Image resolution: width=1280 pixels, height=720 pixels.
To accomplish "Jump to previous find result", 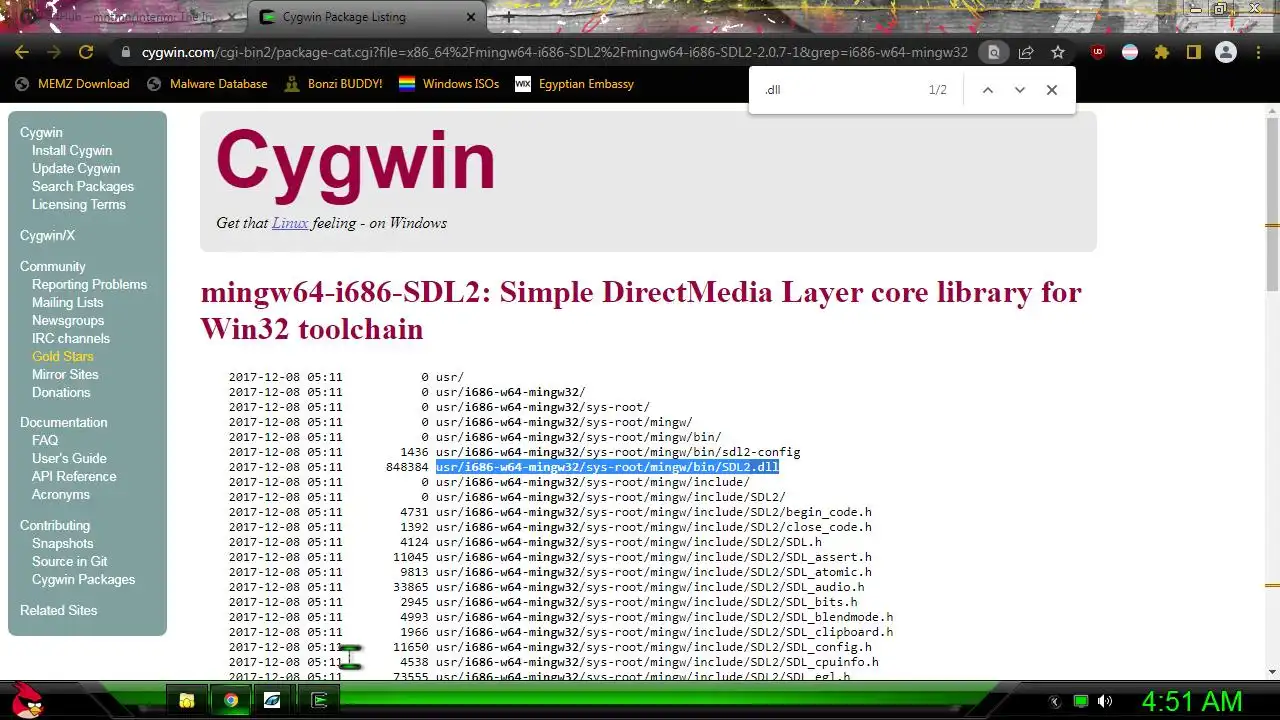I will coord(987,90).
